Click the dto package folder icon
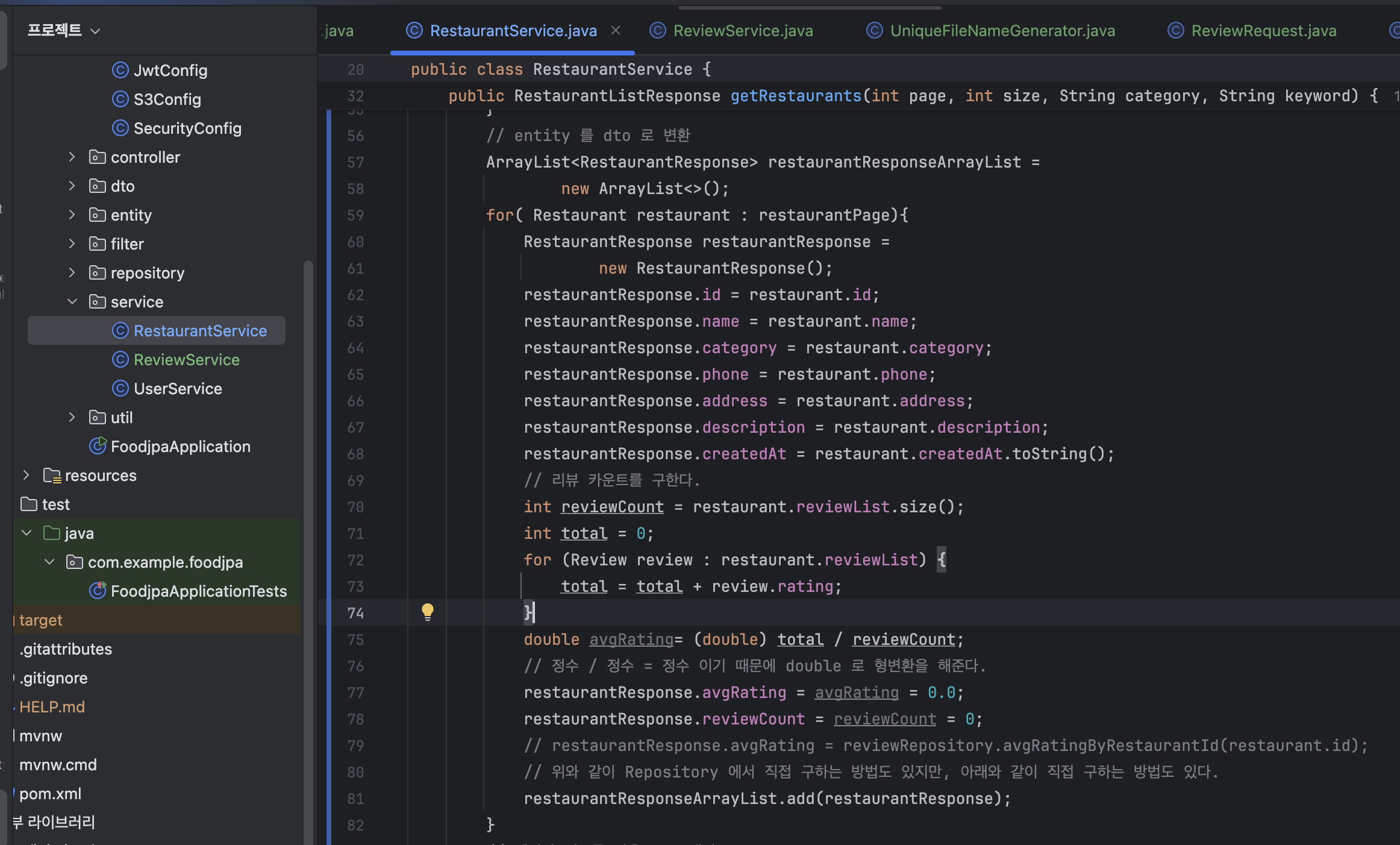 97,186
